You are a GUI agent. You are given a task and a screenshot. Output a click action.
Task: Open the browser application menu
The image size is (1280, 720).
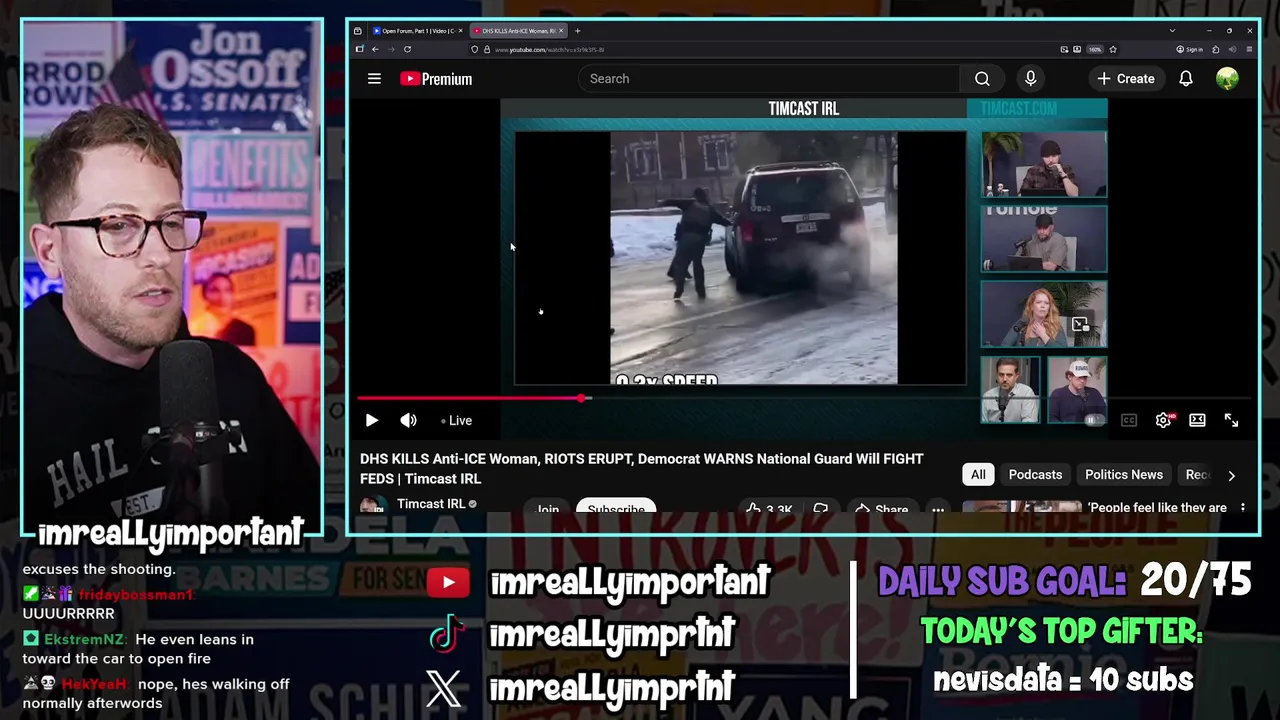tap(1250, 49)
